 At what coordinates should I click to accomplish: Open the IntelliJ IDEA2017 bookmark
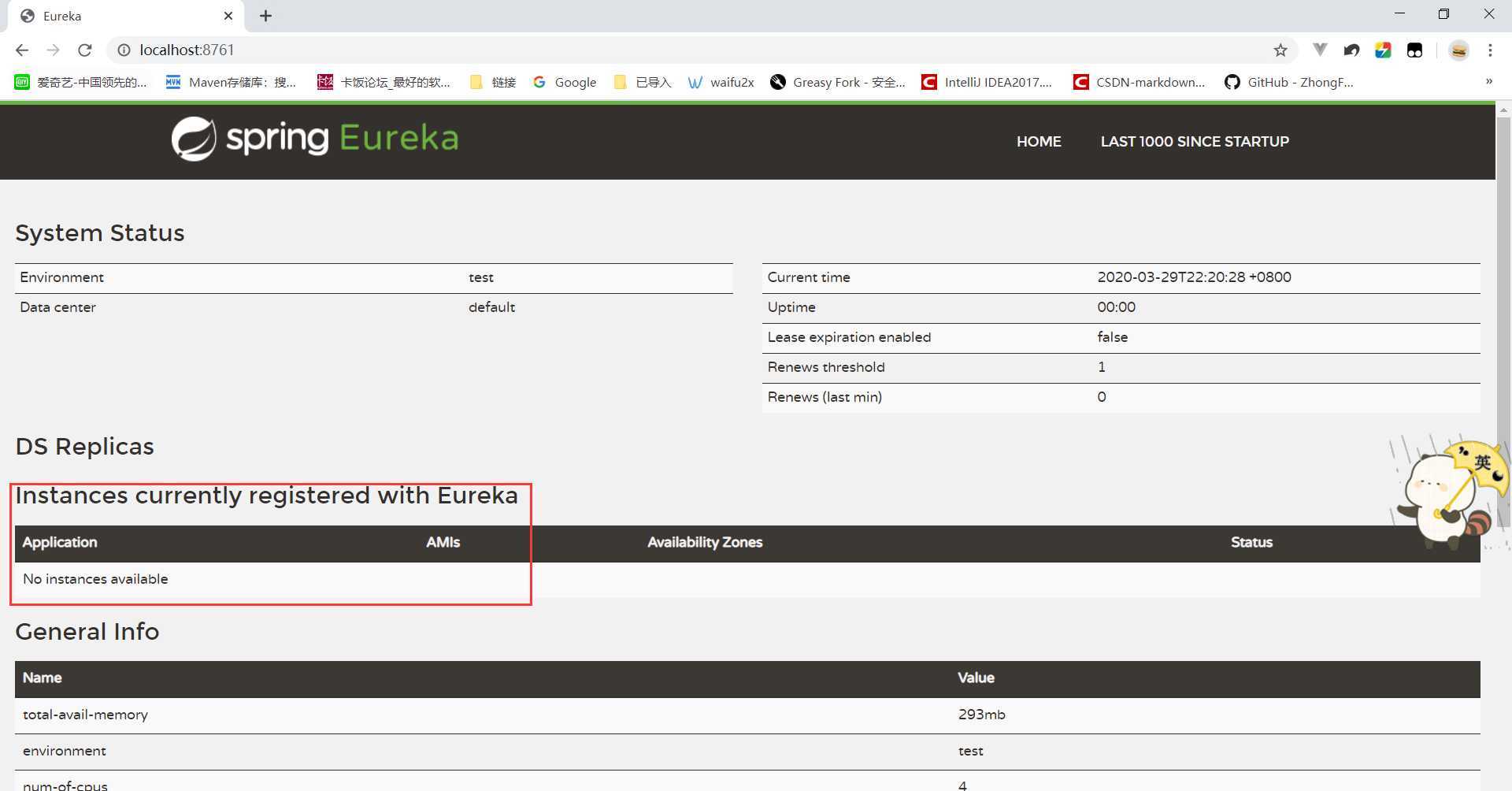click(x=987, y=82)
